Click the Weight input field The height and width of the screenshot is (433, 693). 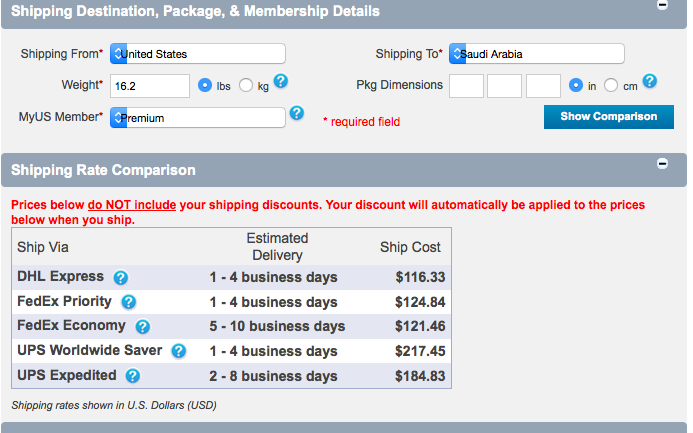(x=150, y=86)
